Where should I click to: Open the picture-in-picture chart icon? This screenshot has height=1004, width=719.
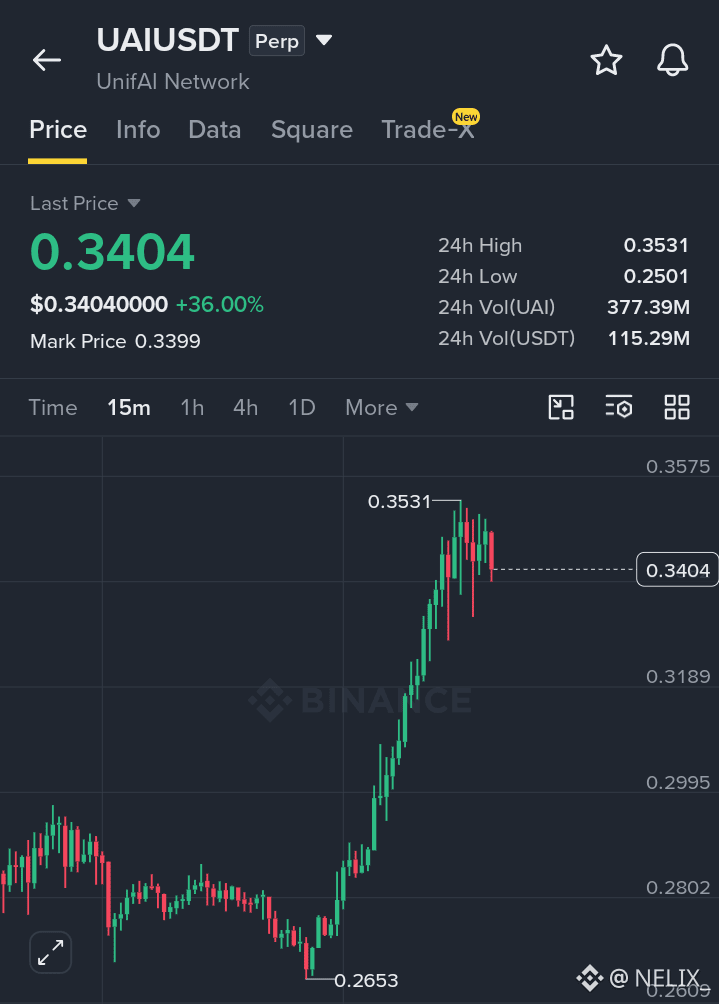point(561,407)
